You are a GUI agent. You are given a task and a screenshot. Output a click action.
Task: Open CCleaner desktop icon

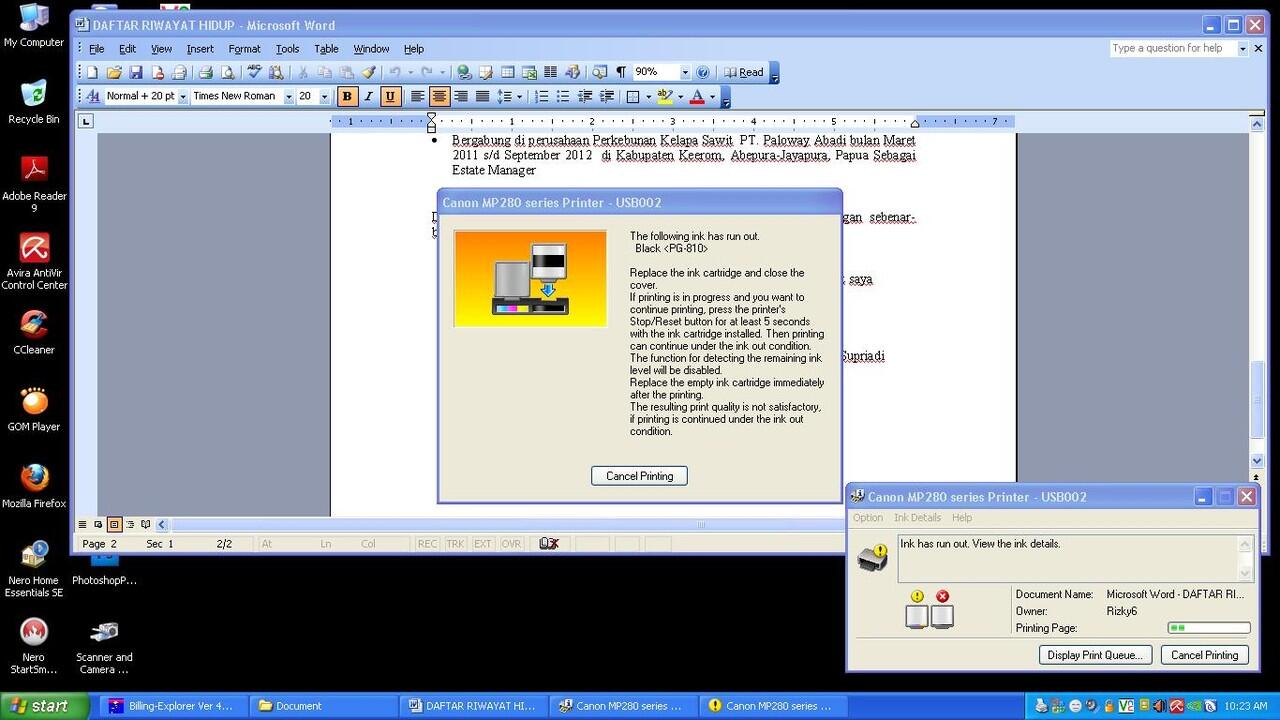pyautogui.click(x=34, y=332)
